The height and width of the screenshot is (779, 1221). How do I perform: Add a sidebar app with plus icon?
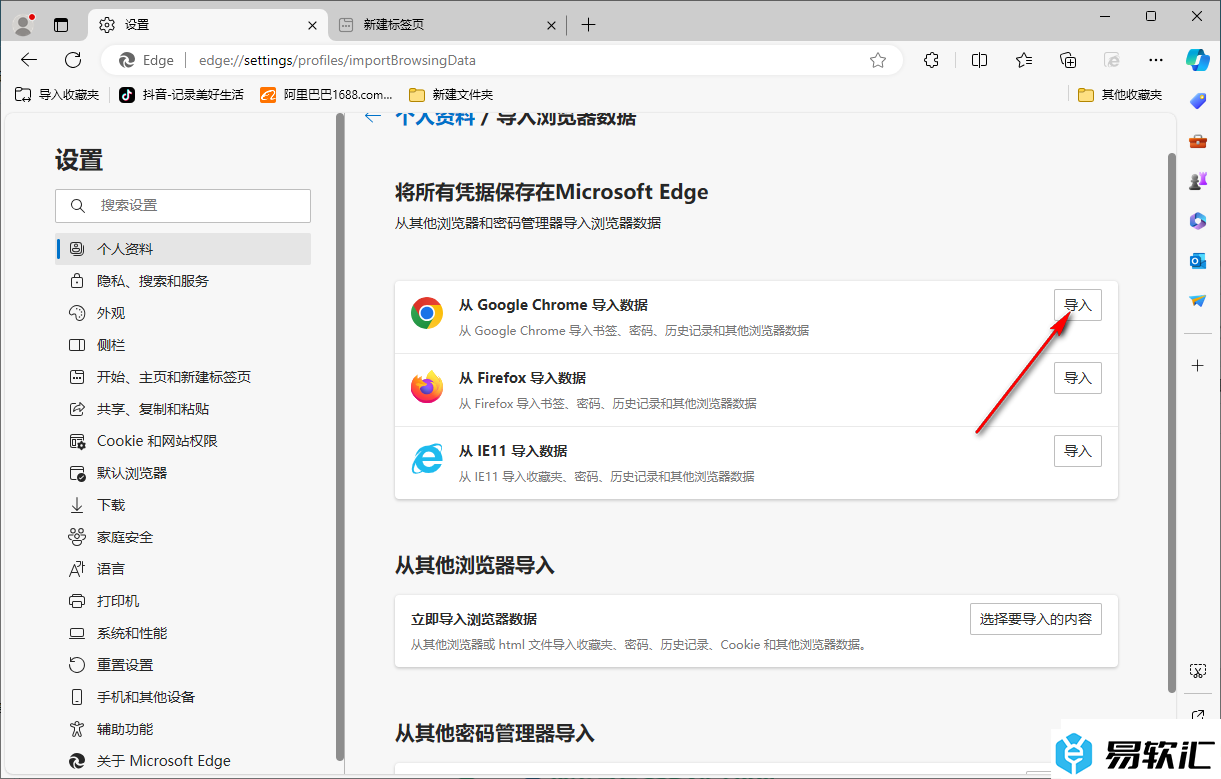1198,366
